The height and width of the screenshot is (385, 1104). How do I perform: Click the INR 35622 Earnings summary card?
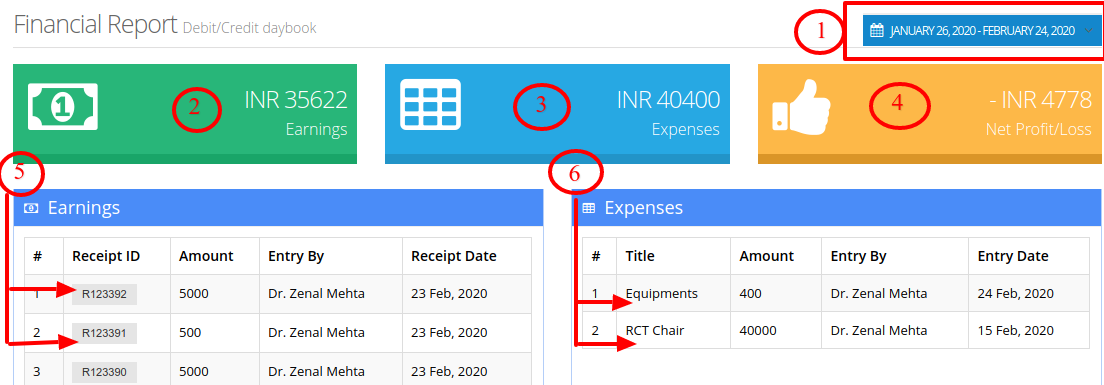[x=185, y=114]
